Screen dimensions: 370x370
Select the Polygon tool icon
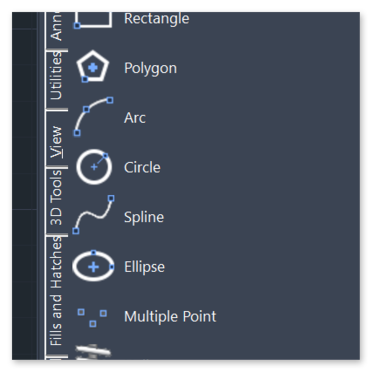click(x=93, y=67)
